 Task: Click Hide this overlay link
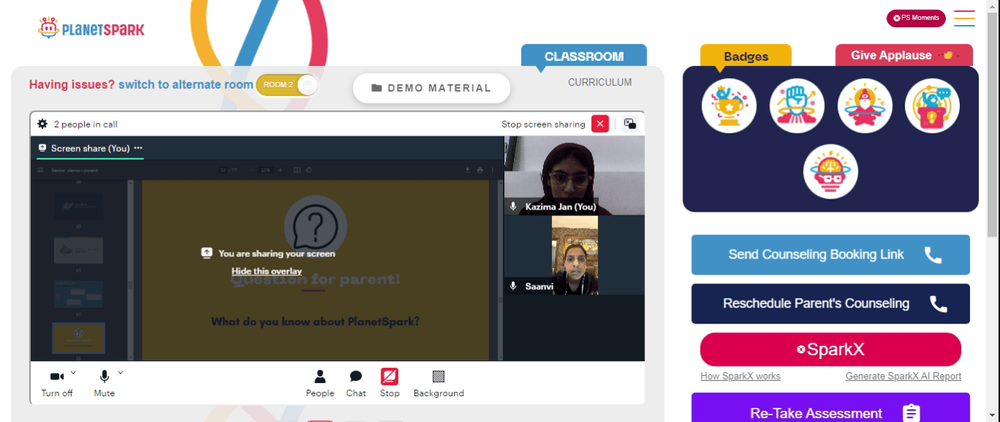(267, 271)
